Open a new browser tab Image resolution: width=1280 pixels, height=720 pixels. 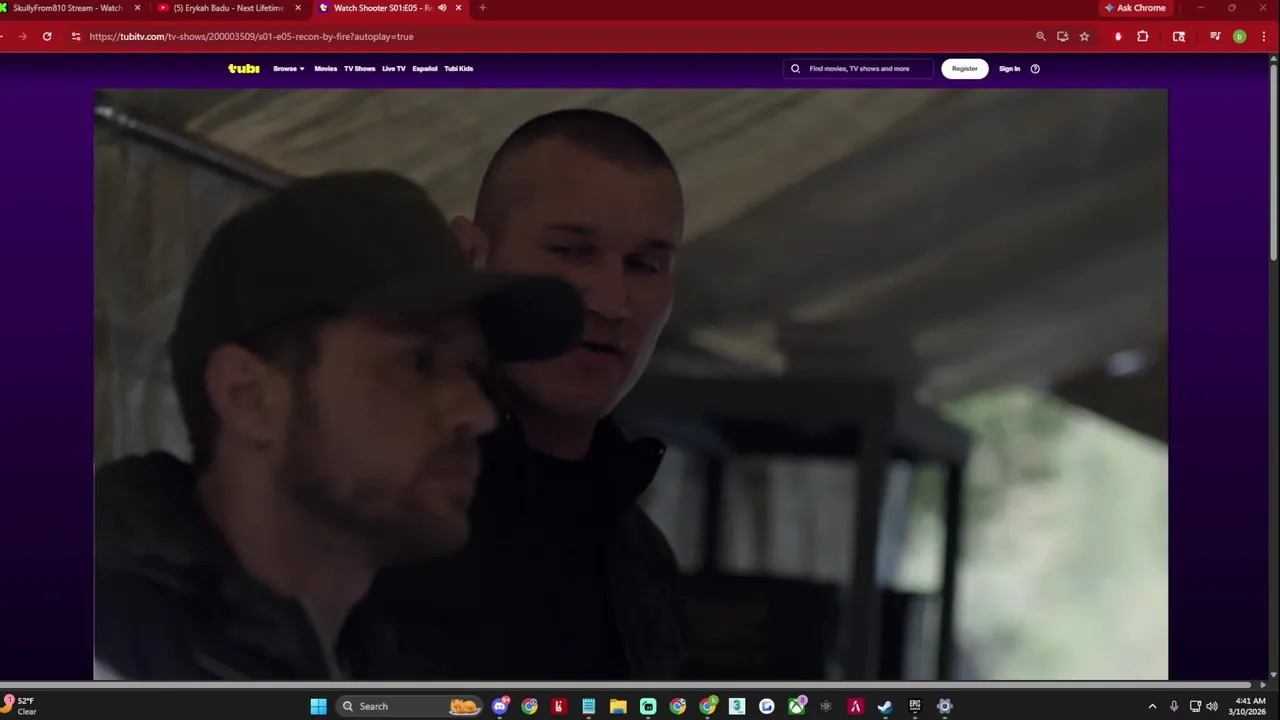click(483, 8)
